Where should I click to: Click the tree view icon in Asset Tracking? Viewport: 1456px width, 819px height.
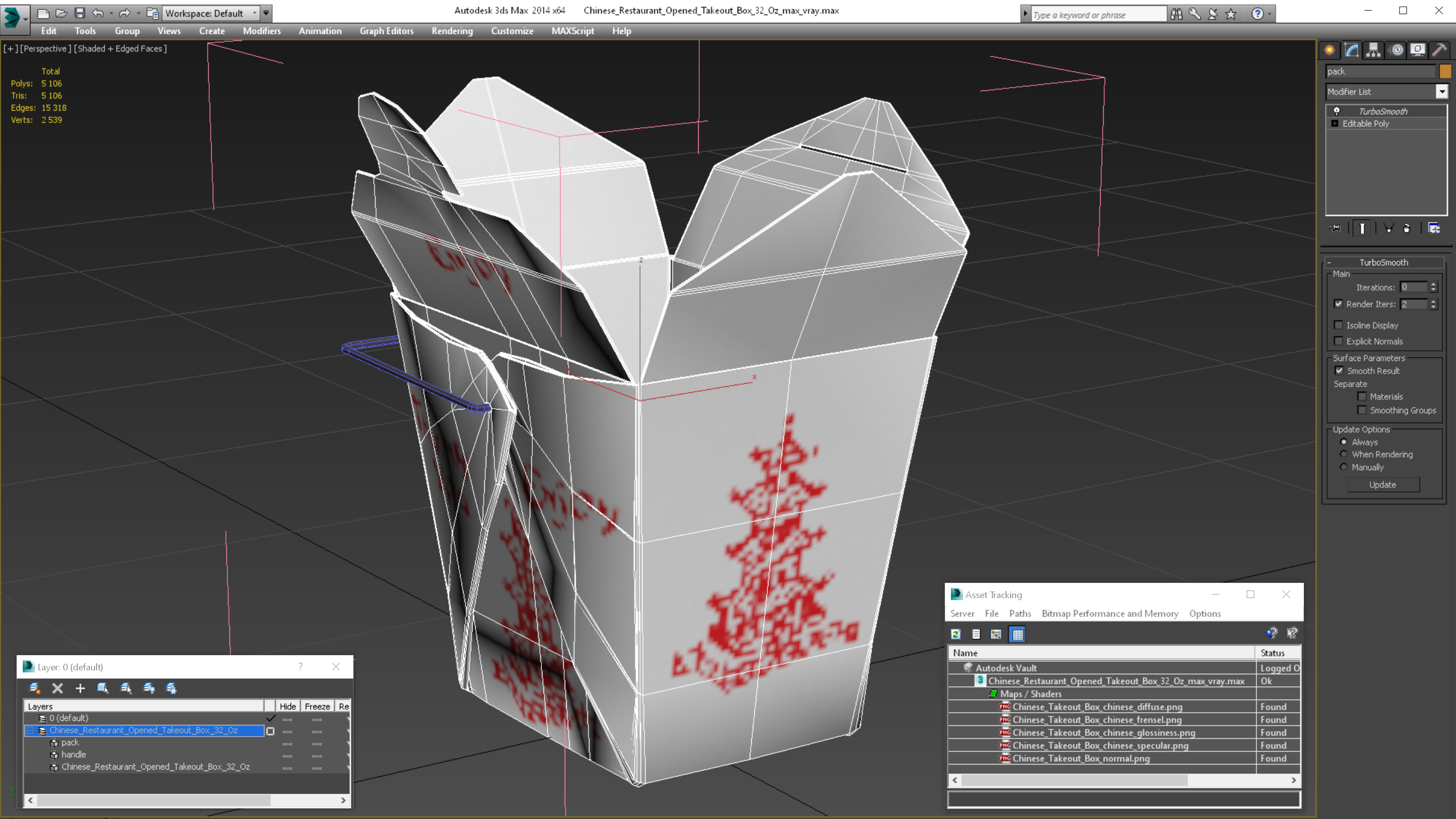996,634
